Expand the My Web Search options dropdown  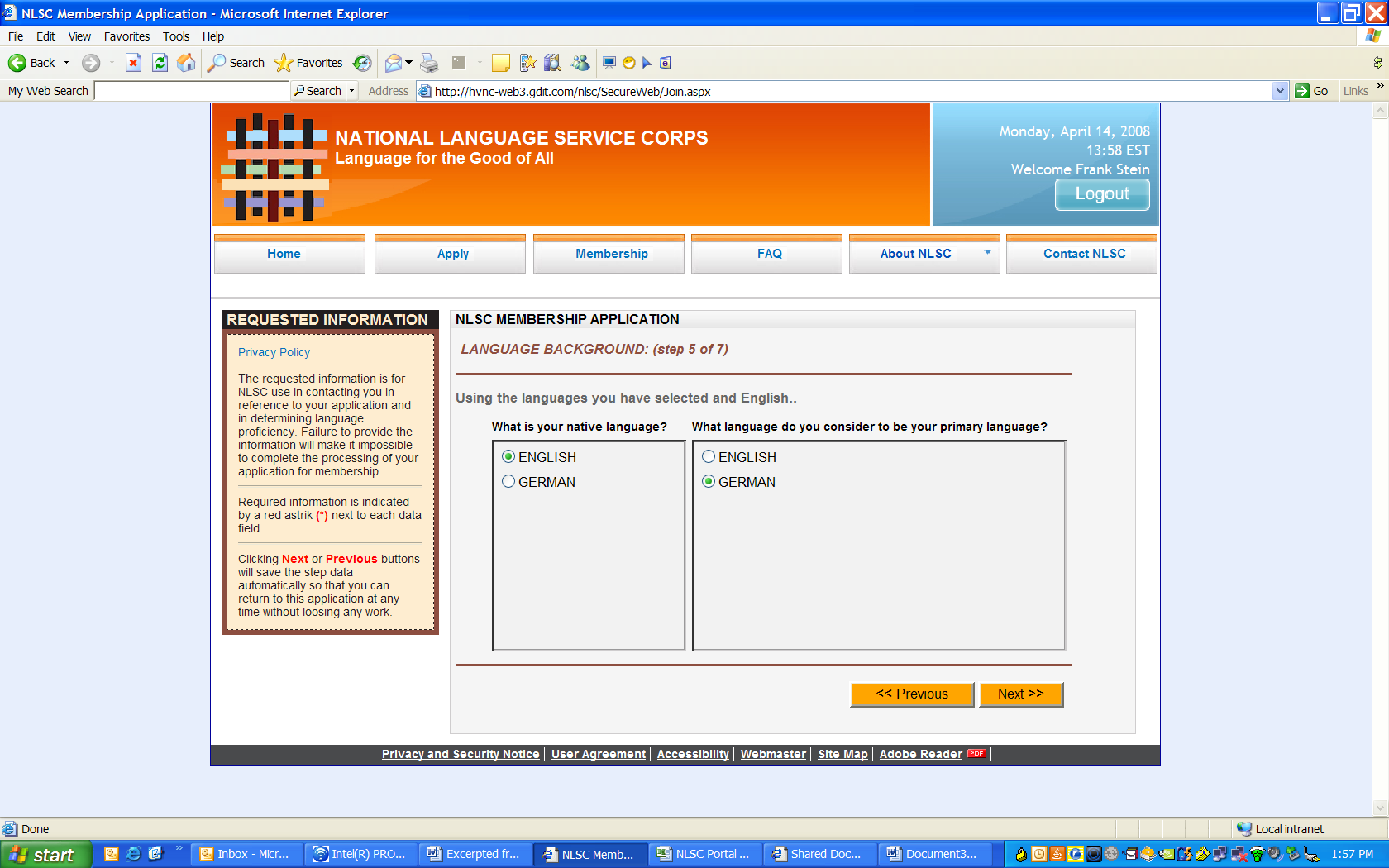pos(351,91)
